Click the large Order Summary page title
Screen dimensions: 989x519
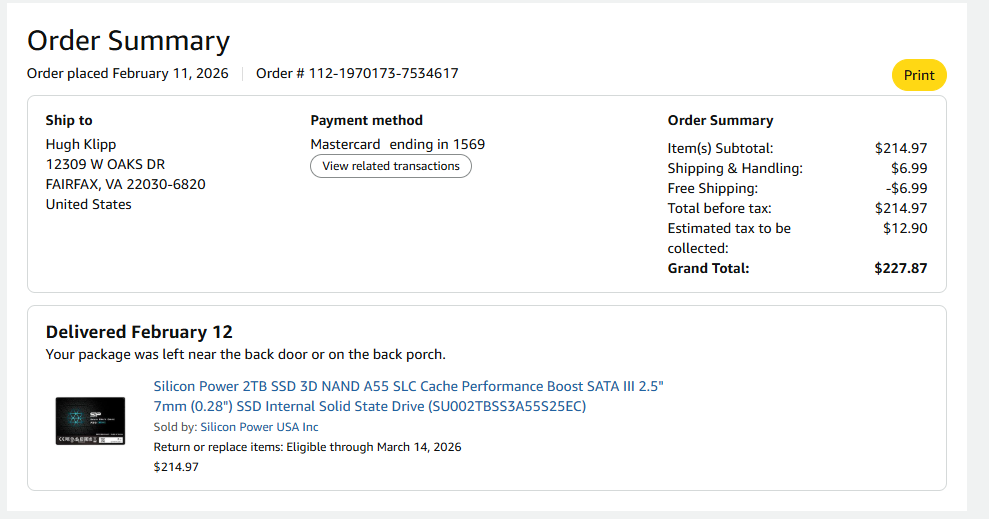point(128,41)
